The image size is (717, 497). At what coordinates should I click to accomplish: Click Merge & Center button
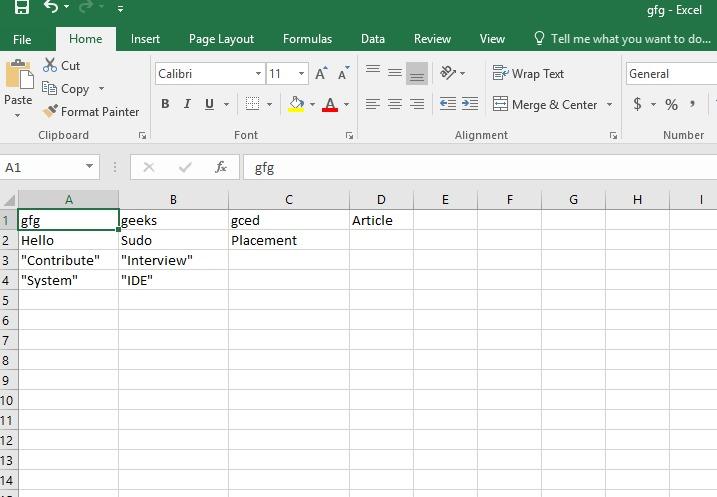[545, 105]
